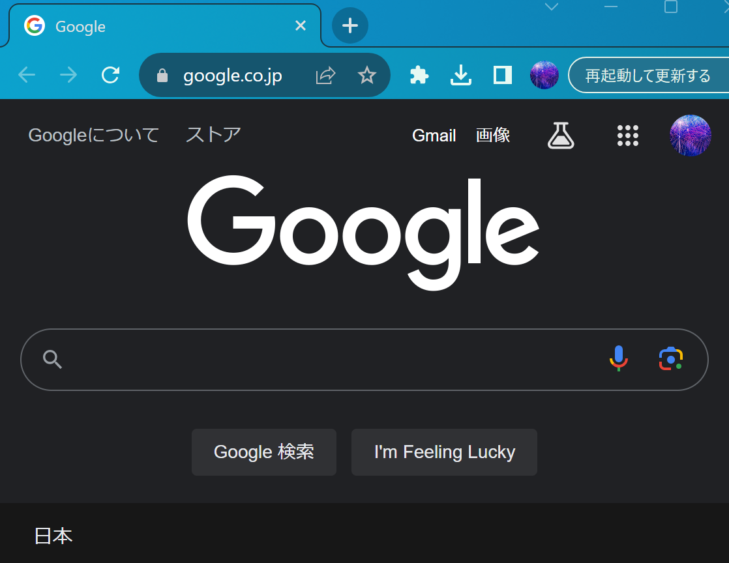Open the ストア link
Viewport: 729px width, 563px height.
(213, 135)
